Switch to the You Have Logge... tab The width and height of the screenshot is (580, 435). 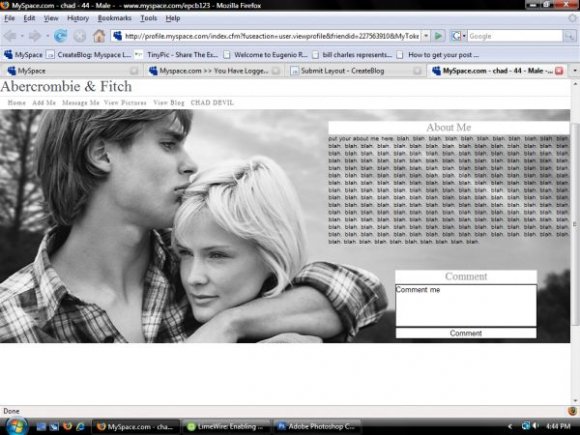214,70
